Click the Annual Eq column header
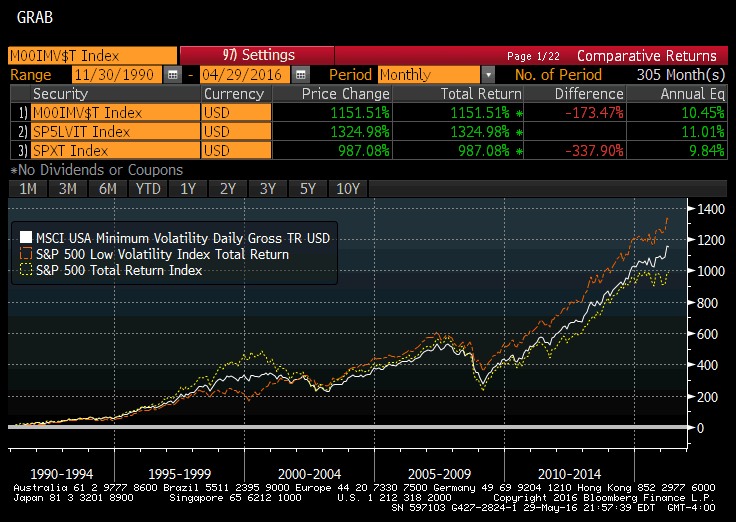The height and width of the screenshot is (522, 736). (677, 94)
